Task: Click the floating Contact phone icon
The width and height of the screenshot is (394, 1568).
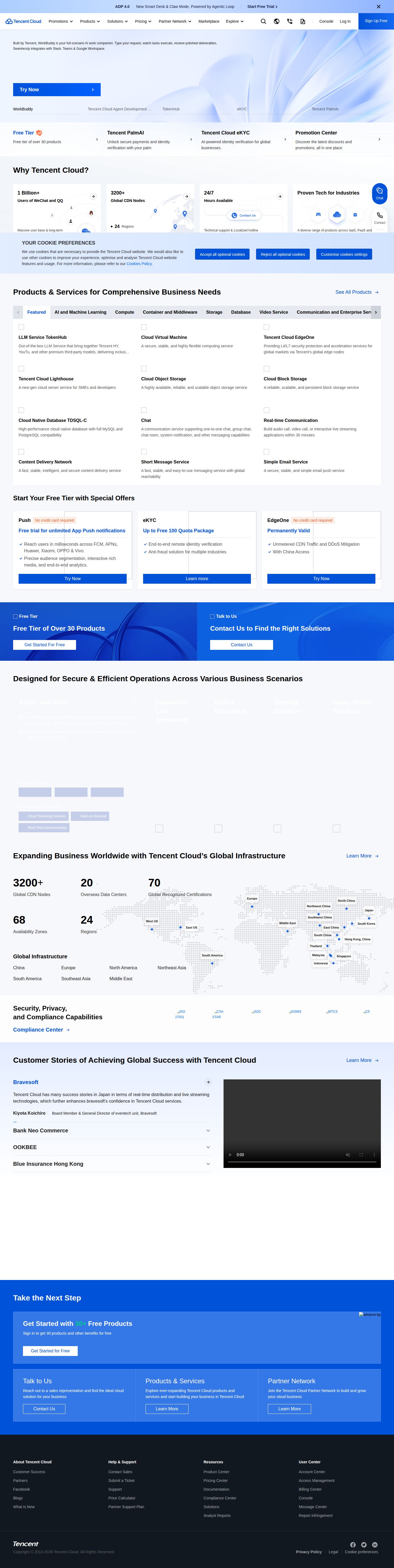Action: (x=379, y=217)
